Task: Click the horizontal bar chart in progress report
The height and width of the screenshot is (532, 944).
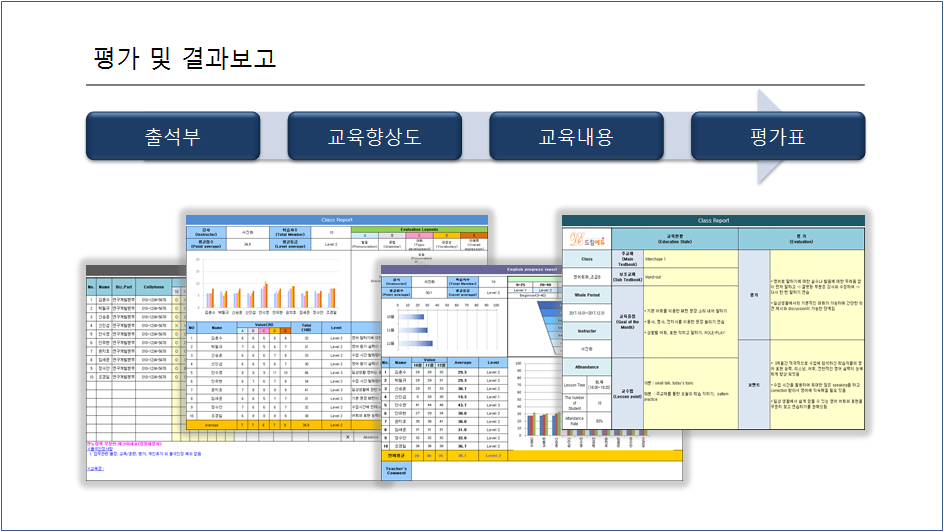Action: (430, 322)
